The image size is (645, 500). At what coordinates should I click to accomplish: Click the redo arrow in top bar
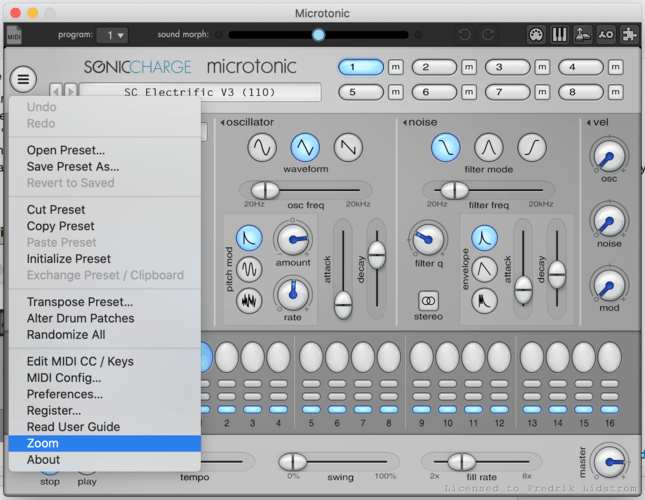pos(488,35)
